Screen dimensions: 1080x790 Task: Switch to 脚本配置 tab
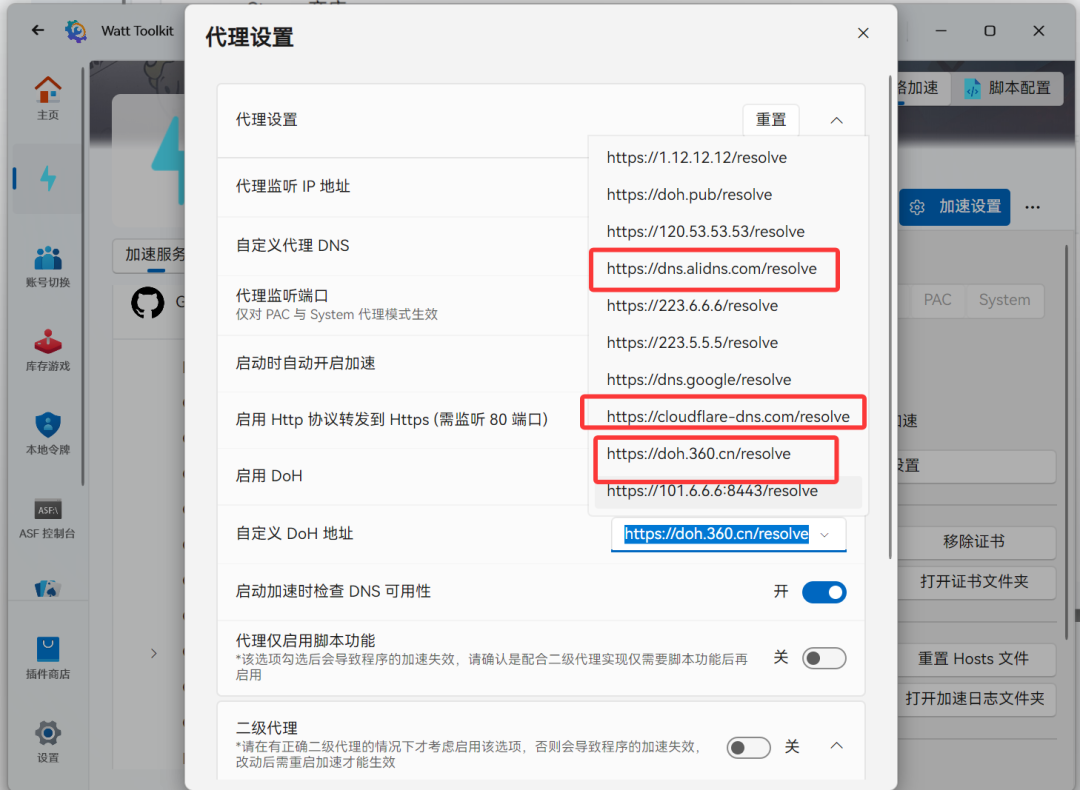(x=1007, y=88)
